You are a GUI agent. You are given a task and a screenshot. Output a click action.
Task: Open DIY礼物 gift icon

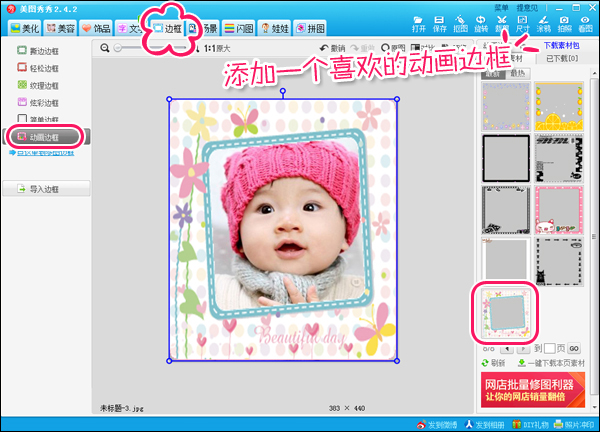point(517,424)
